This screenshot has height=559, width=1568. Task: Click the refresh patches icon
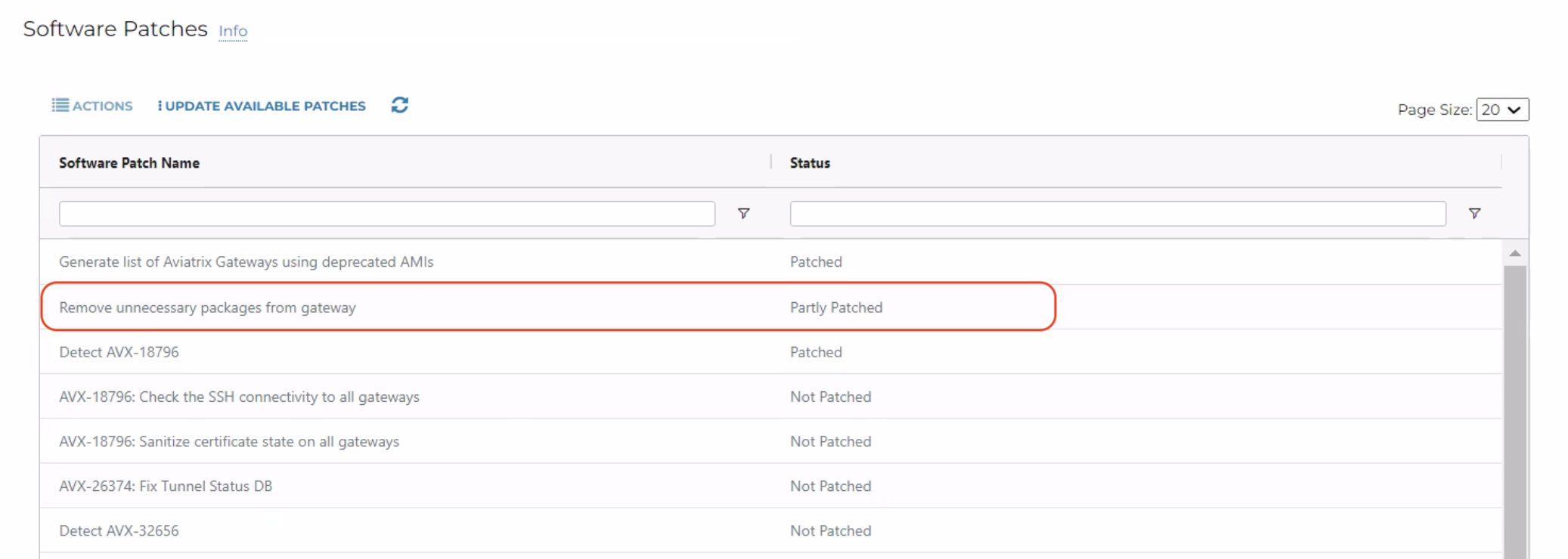(400, 106)
